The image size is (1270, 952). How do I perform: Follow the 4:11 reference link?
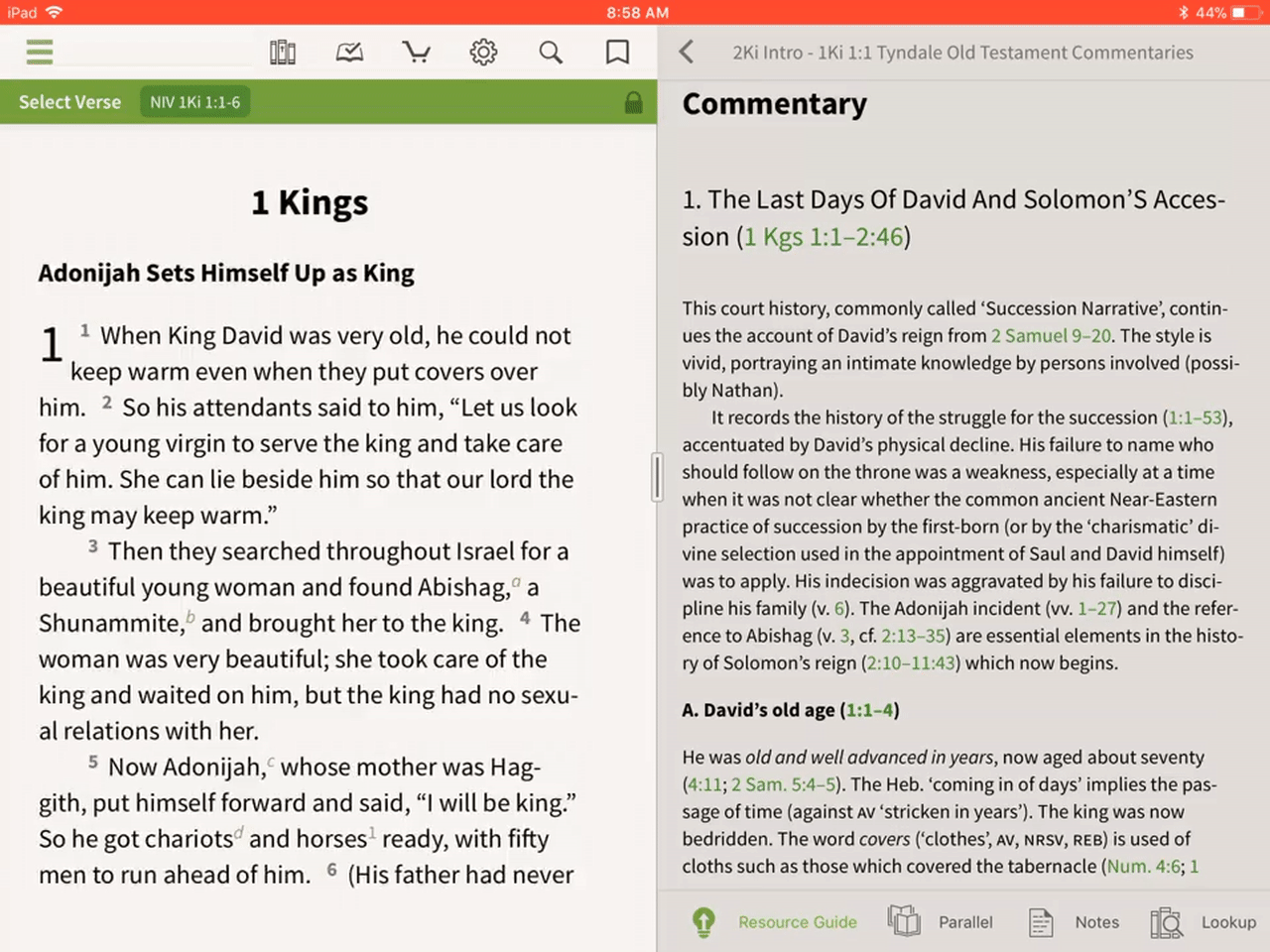703,784
